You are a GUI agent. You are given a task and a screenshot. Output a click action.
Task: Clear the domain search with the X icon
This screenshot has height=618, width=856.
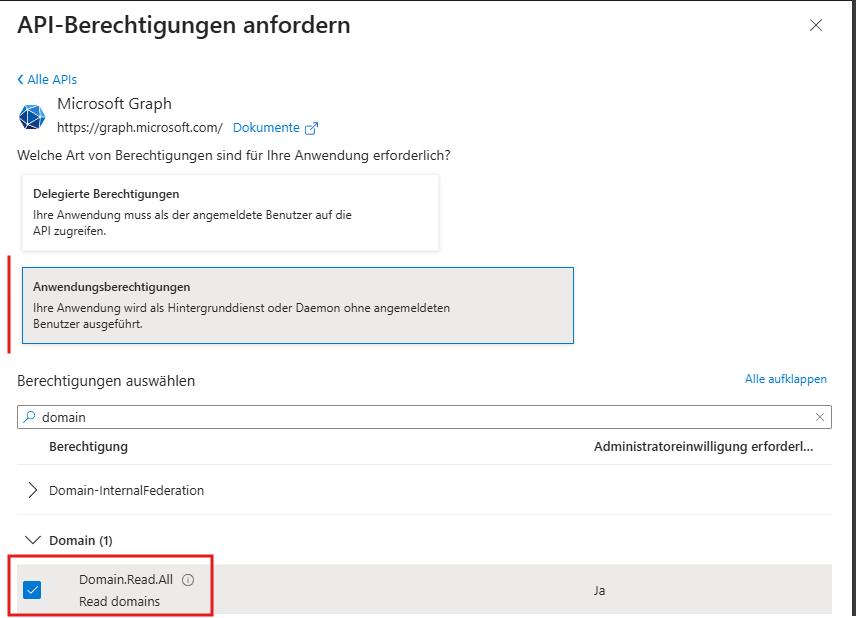[x=819, y=417]
